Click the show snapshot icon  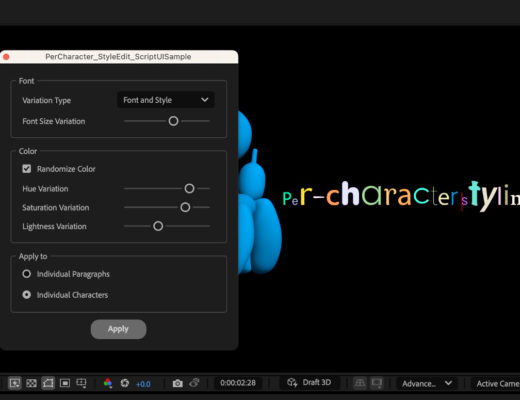[x=194, y=383]
